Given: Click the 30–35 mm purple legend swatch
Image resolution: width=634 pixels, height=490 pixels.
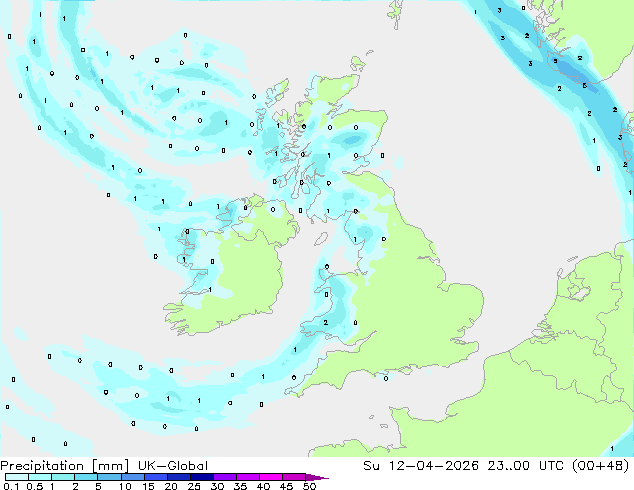Looking at the screenshot, I should pyautogui.click(x=225, y=477).
